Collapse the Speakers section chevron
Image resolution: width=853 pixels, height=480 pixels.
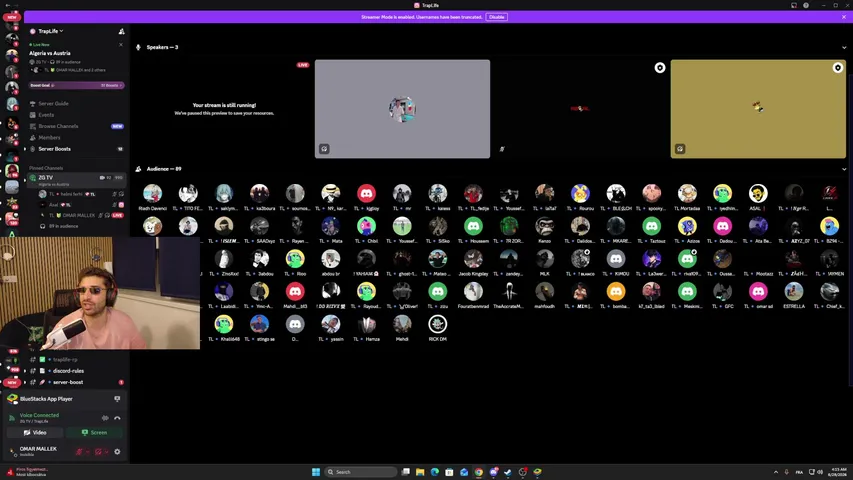click(844, 47)
